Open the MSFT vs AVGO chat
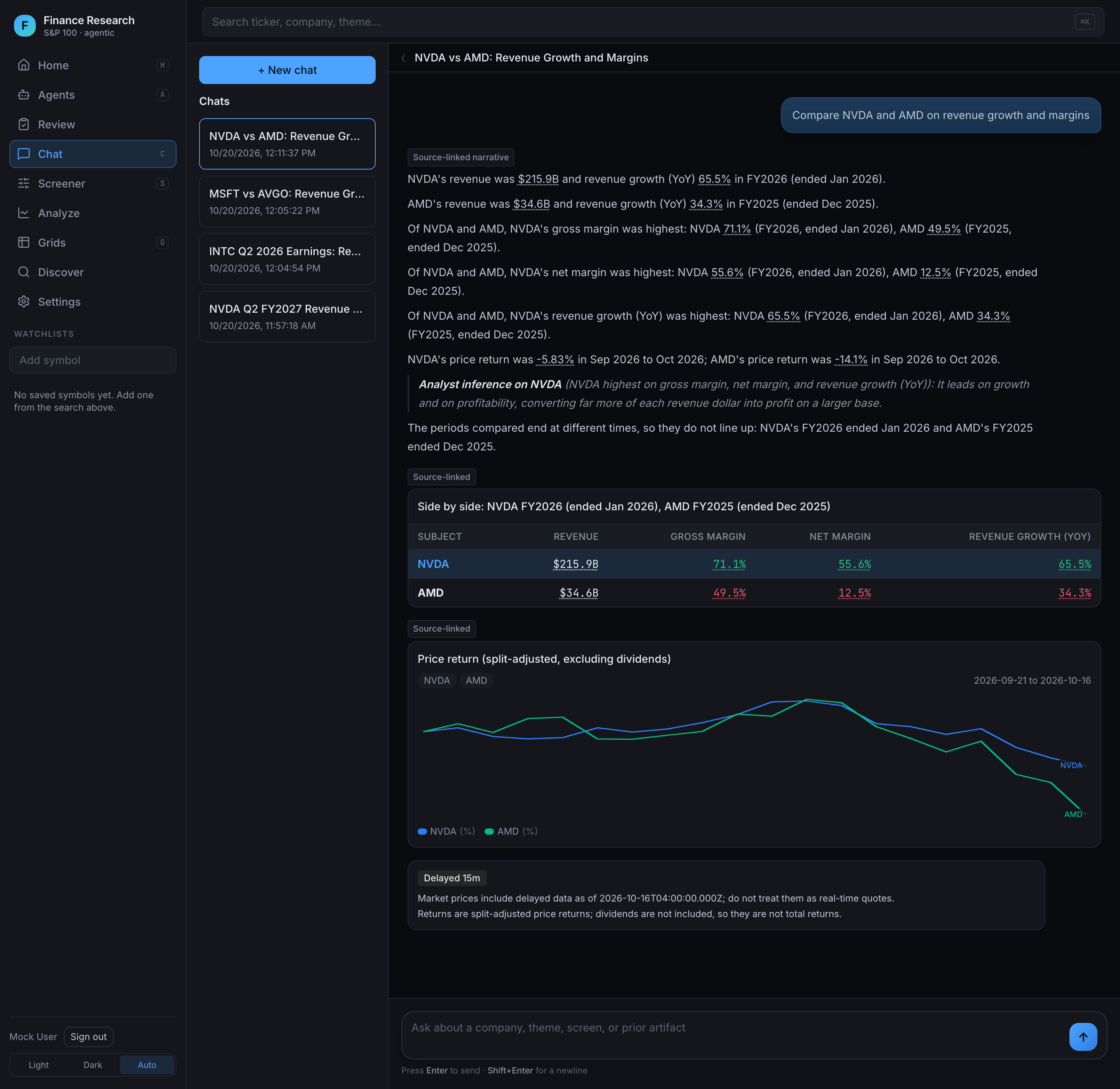This screenshot has width=1120, height=1089. 287,201
